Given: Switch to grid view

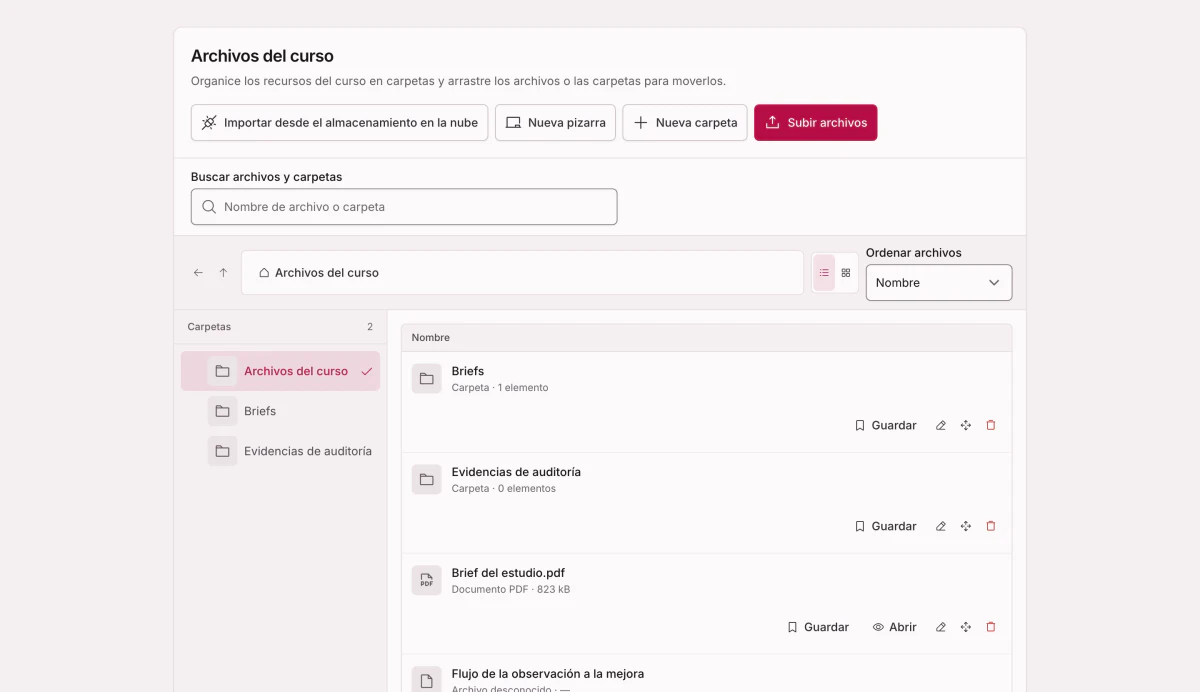Looking at the screenshot, I should 846,273.
